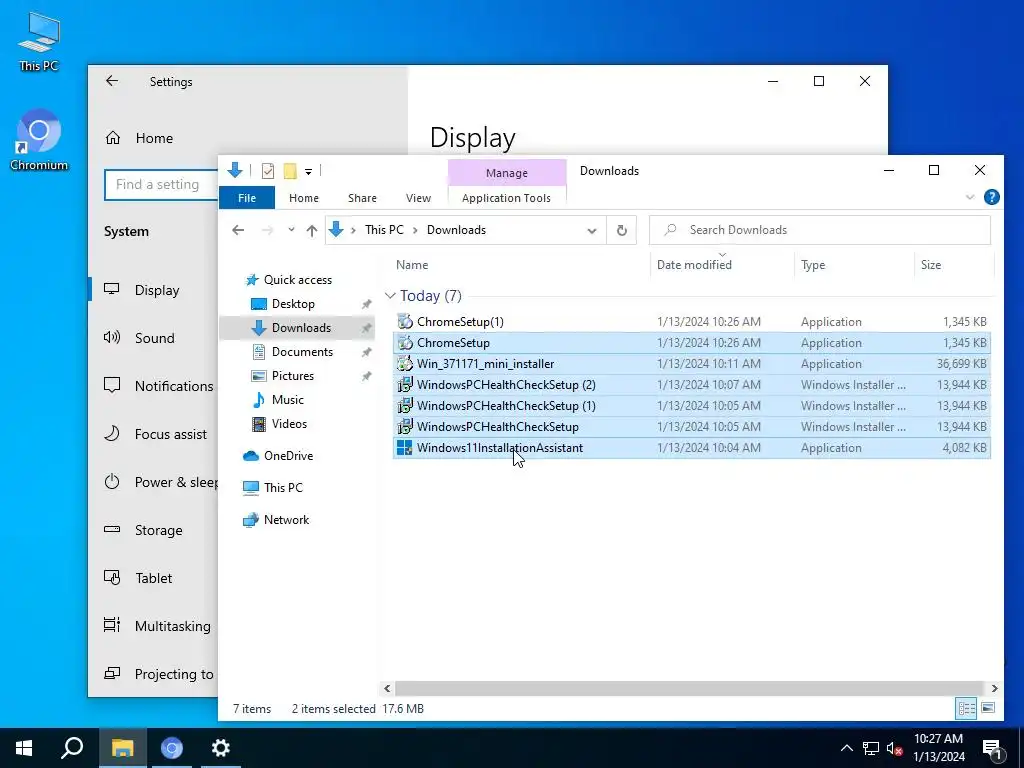Open Focus assist settings

click(x=170, y=434)
